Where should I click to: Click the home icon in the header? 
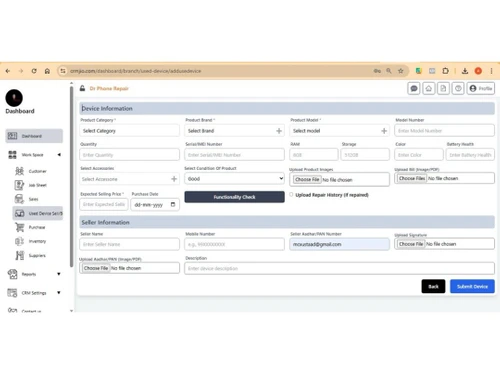point(429,89)
